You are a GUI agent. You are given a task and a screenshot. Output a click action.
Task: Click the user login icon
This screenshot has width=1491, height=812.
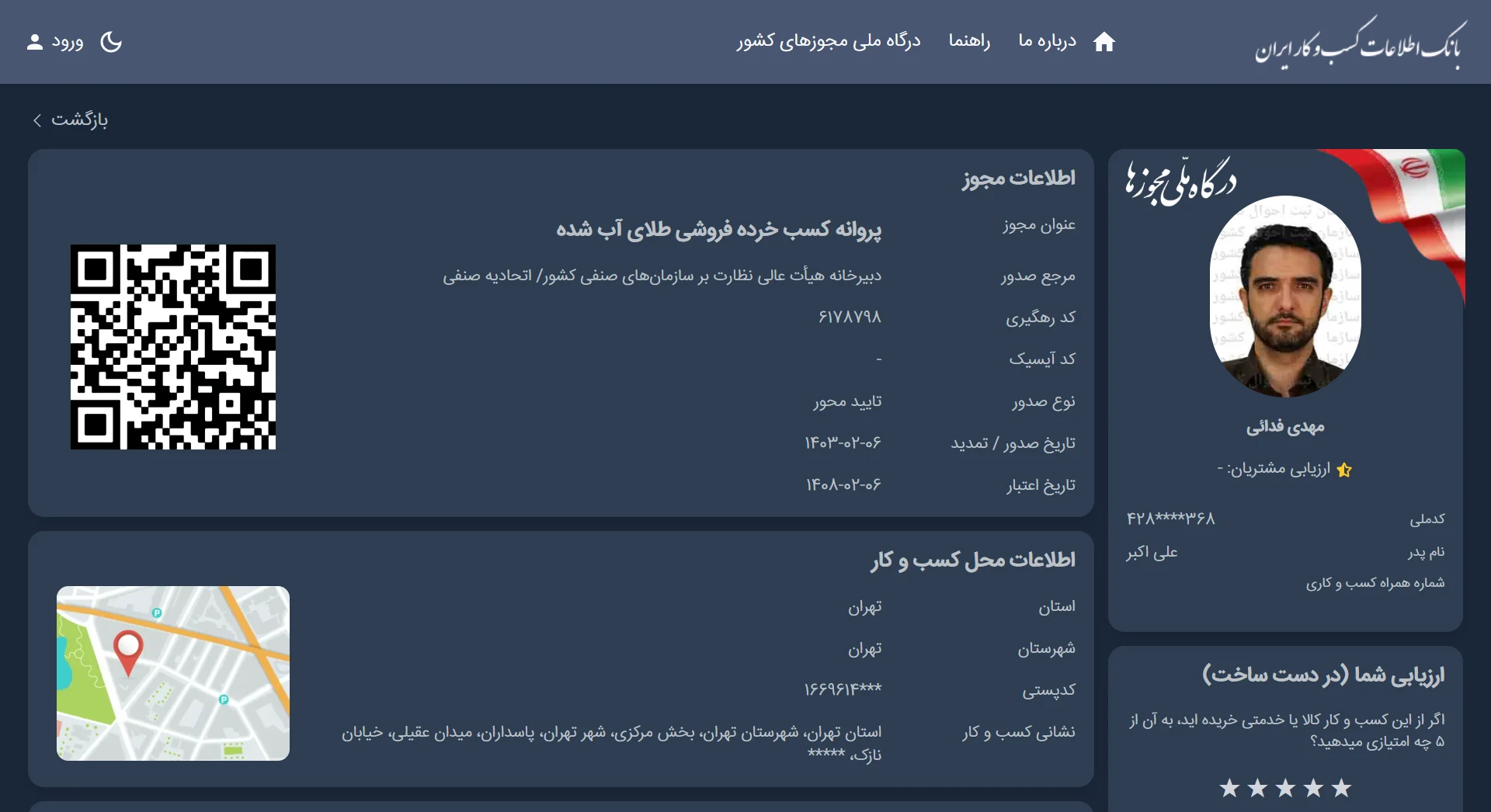[x=34, y=42]
